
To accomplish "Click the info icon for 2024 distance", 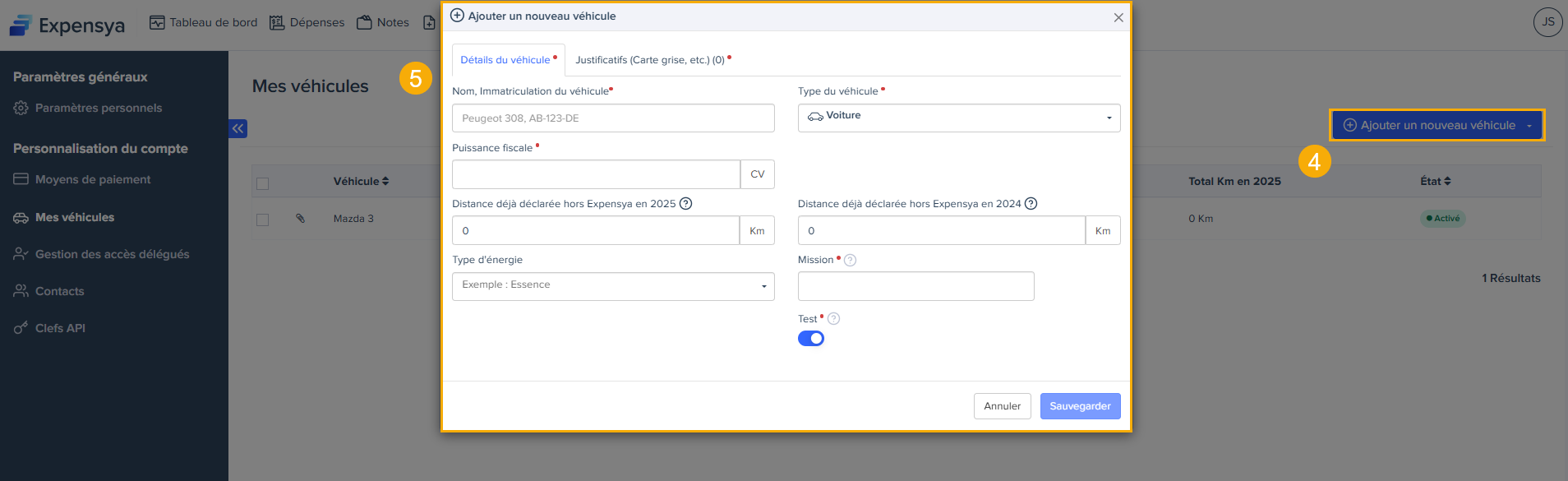I will coord(1031,204).
